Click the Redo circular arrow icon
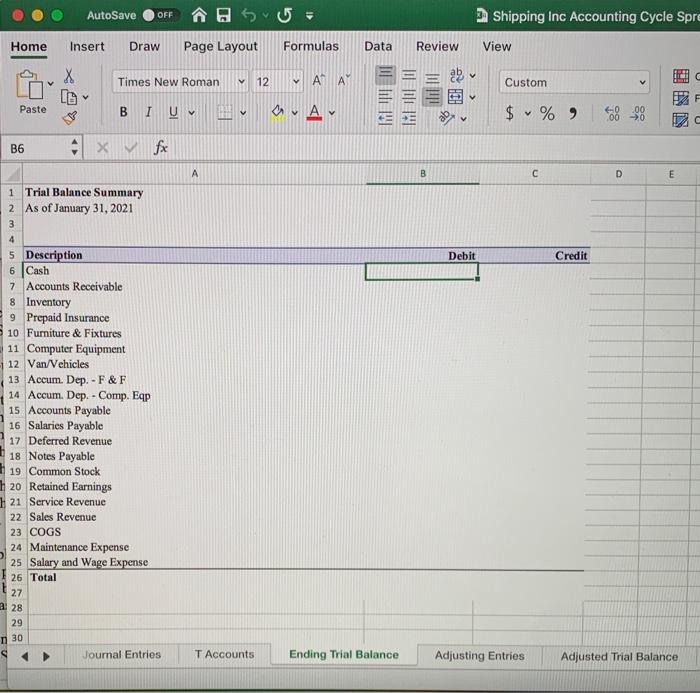This screenshot has height=693, width=700. tap(284, 16)
